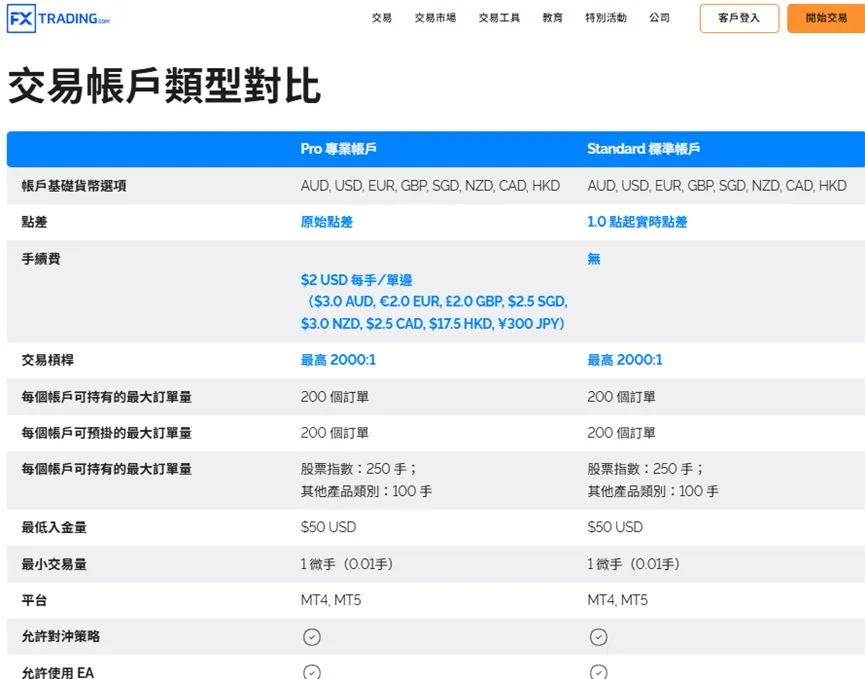Click the 帳戶基礎貨幣選項 row label
Screen dimensions: 865x679
[x=74, y=186]
